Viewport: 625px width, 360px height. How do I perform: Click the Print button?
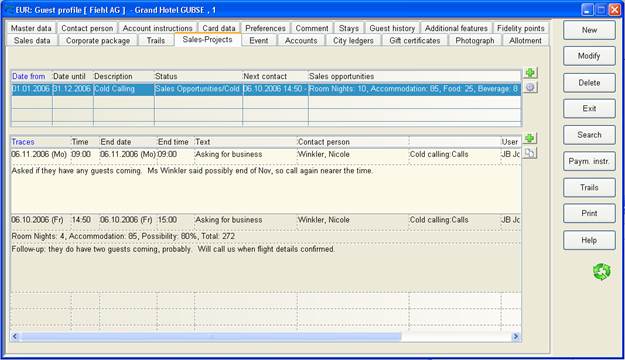click(x=589, y=213)
